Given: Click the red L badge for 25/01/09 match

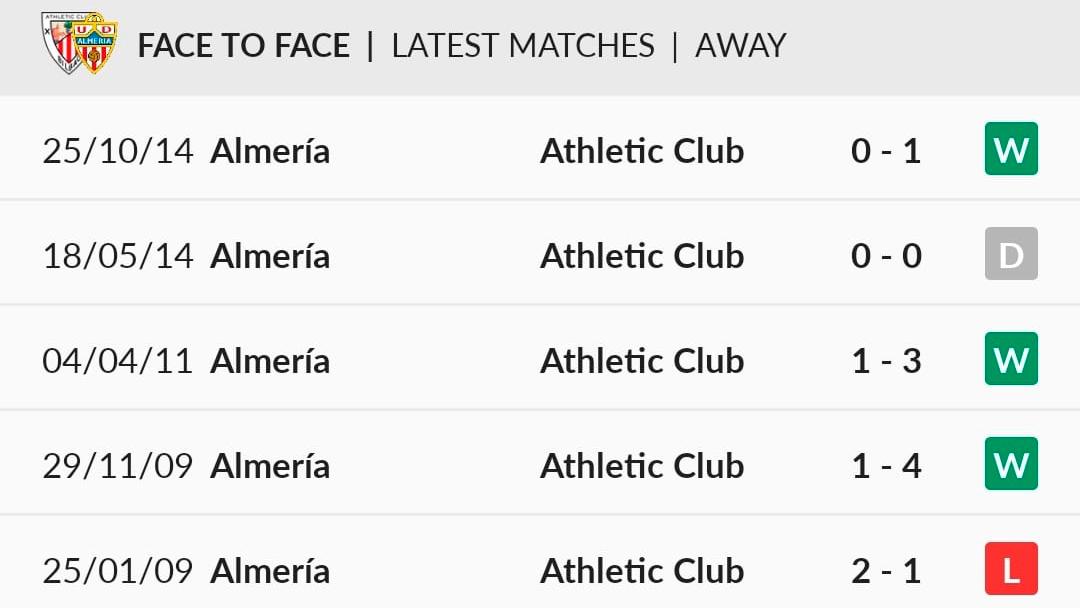Looking at the screenshot, I should [1011, 569].
